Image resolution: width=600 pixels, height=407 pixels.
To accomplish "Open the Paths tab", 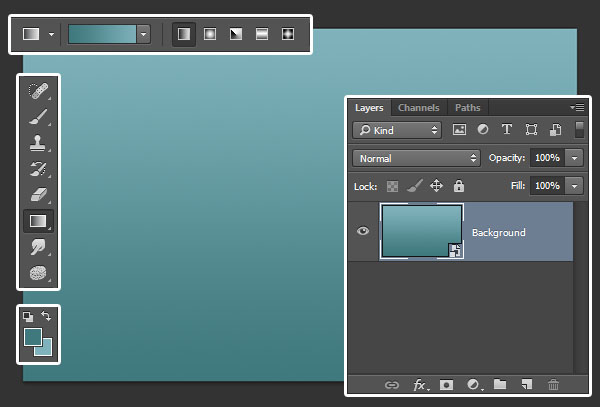I will (x=467, y=107).
